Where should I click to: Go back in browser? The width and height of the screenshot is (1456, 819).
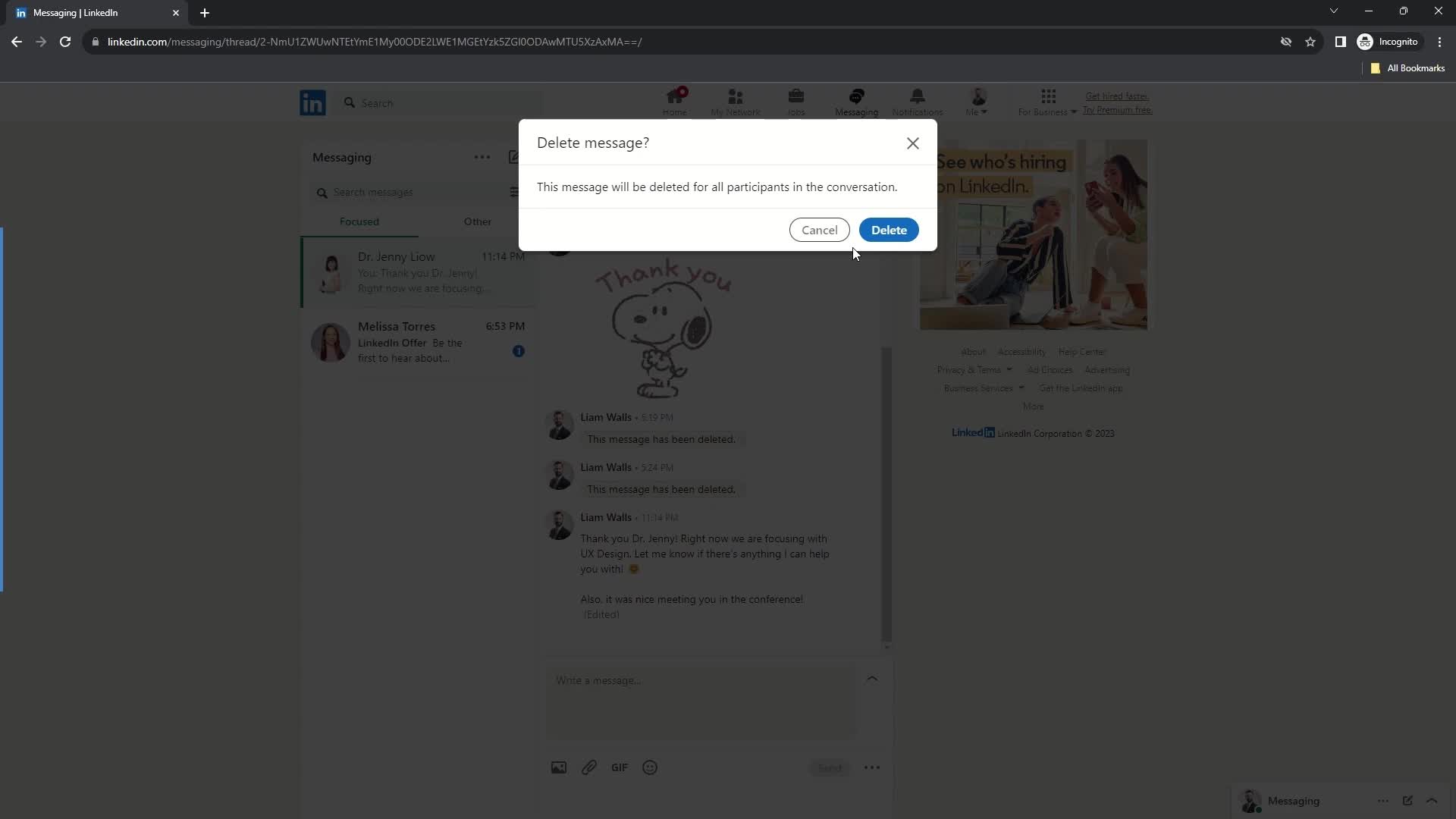coord(17,42)
